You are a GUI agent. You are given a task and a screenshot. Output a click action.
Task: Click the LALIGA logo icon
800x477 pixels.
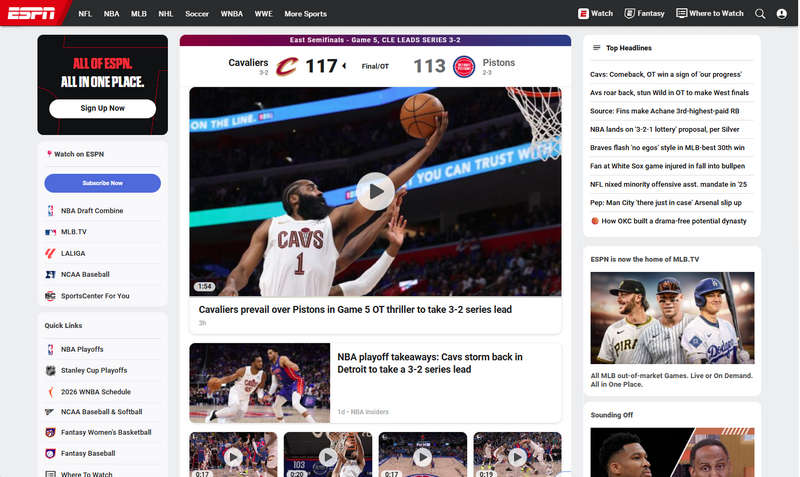(50, 253)
